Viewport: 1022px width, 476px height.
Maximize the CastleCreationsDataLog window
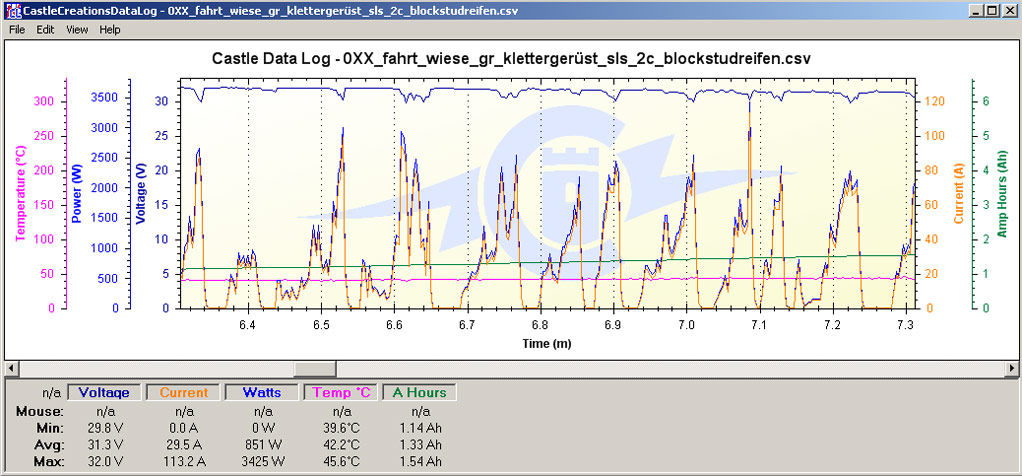(x=991, y=10)
